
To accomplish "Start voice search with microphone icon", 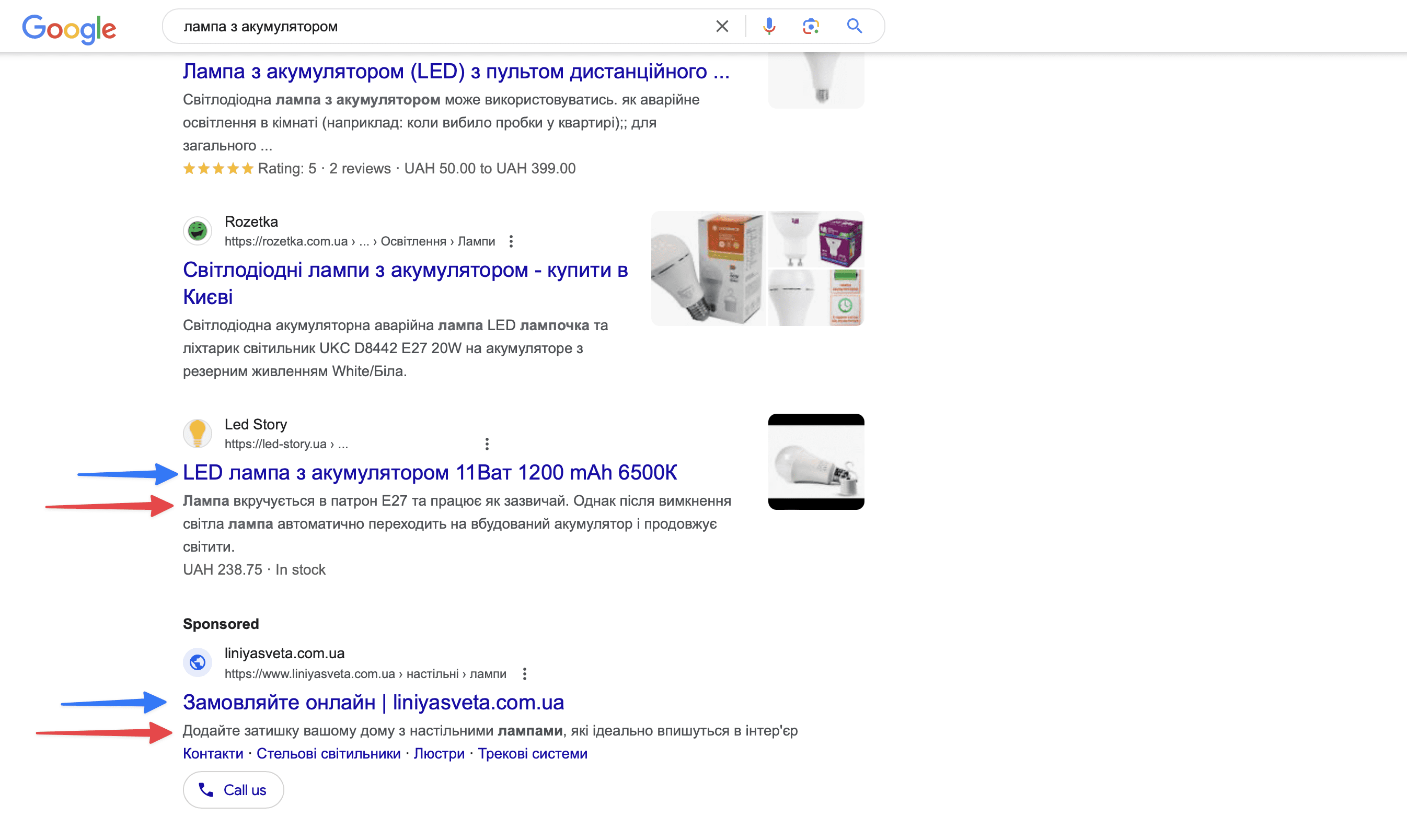I will click(x=769, y=26).
